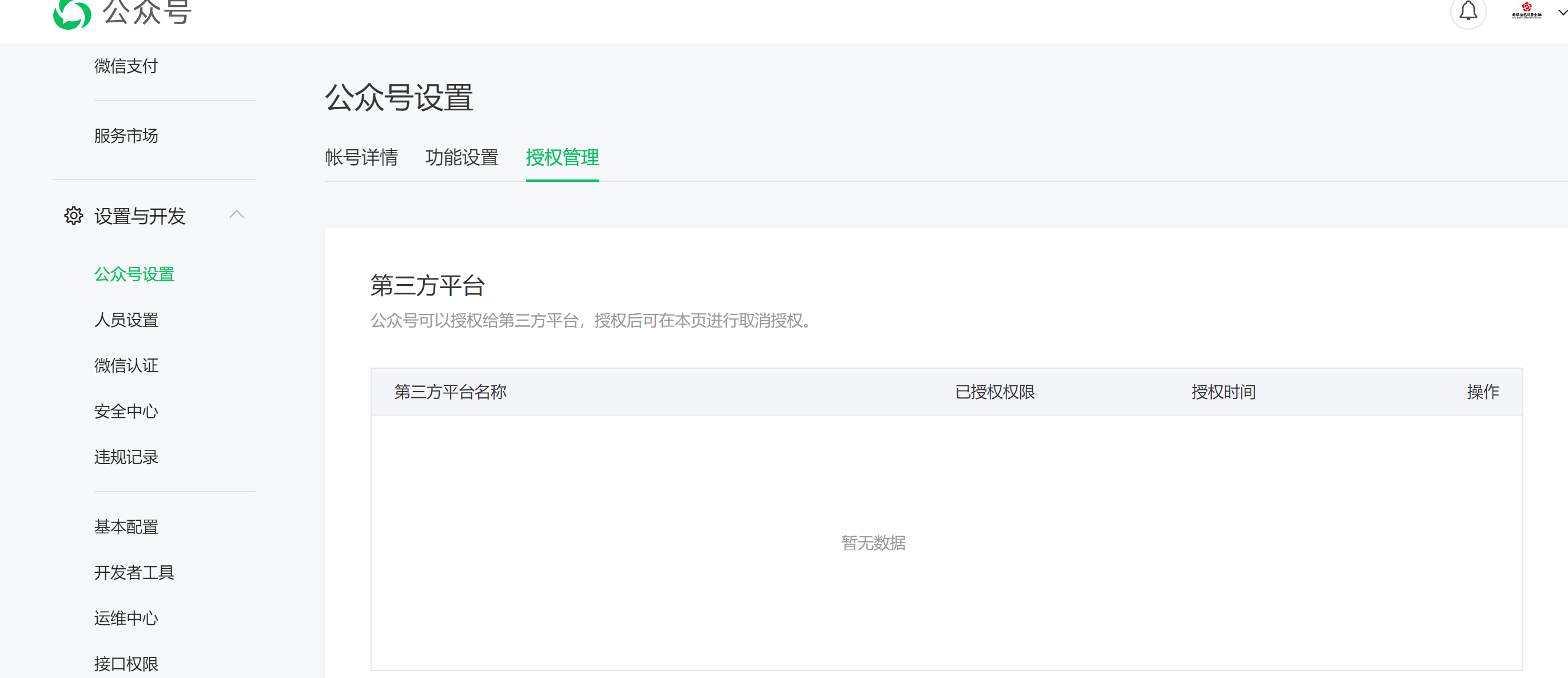Open 开发者工具 sidebar entry
The image size is (1568, 678).
[134, 573]
